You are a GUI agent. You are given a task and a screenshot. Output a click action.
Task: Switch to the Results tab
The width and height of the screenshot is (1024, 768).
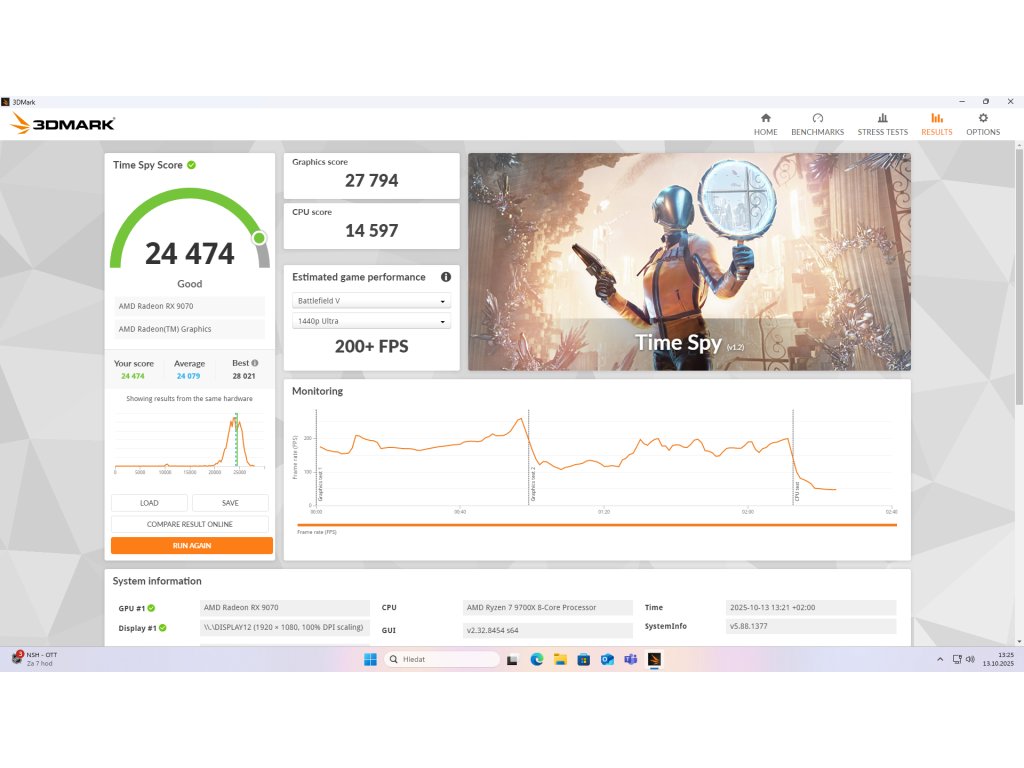[936, 123]
